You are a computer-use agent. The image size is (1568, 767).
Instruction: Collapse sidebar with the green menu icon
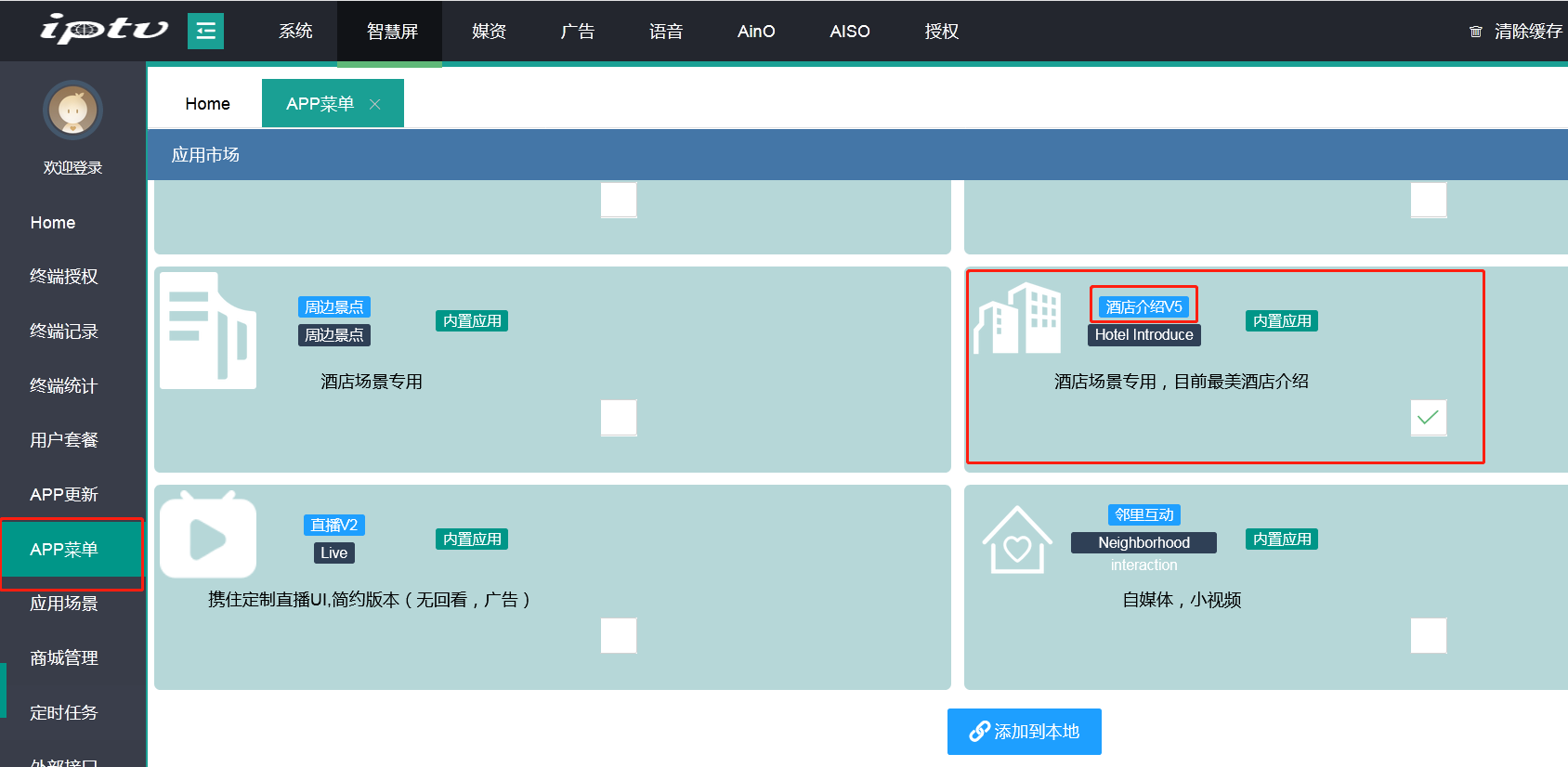(205, 31)
